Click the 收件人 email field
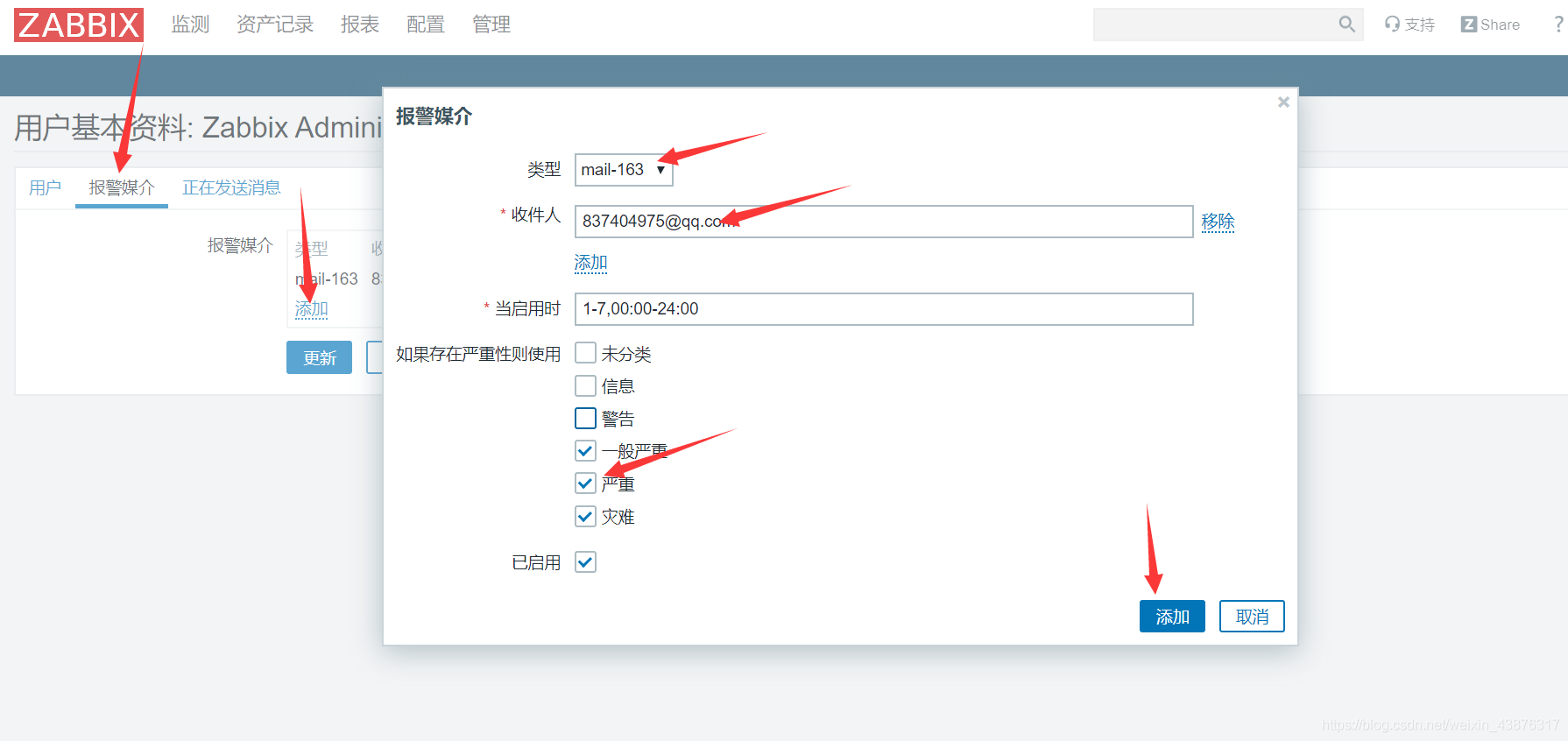This screenshot has height=741, width=1568. [884, 222]
